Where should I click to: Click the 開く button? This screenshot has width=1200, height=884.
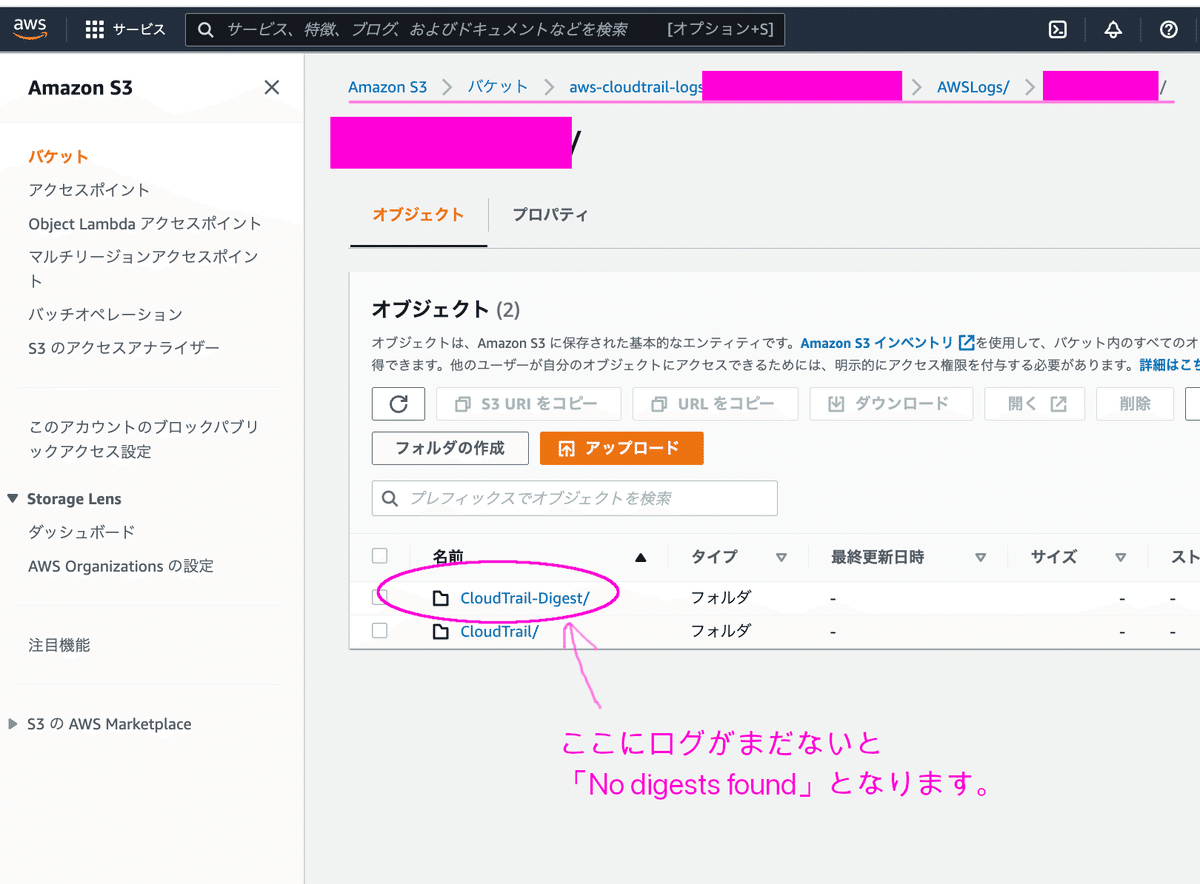[x=1035, y=404]
